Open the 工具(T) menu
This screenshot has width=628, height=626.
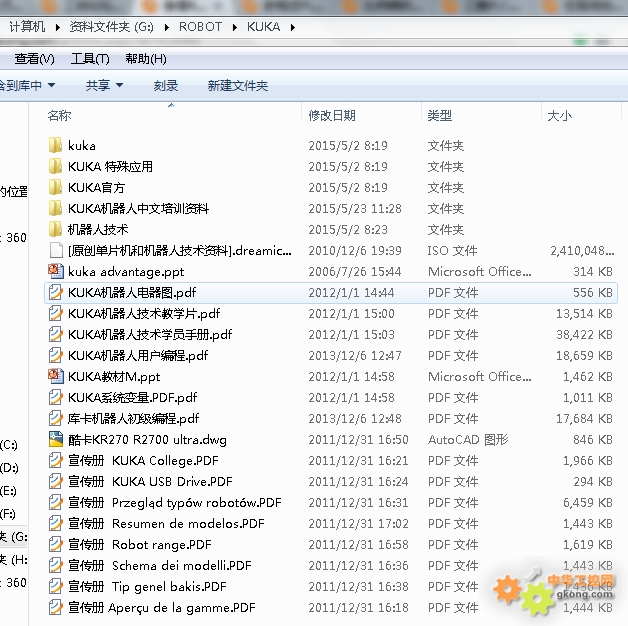point(90,59)
